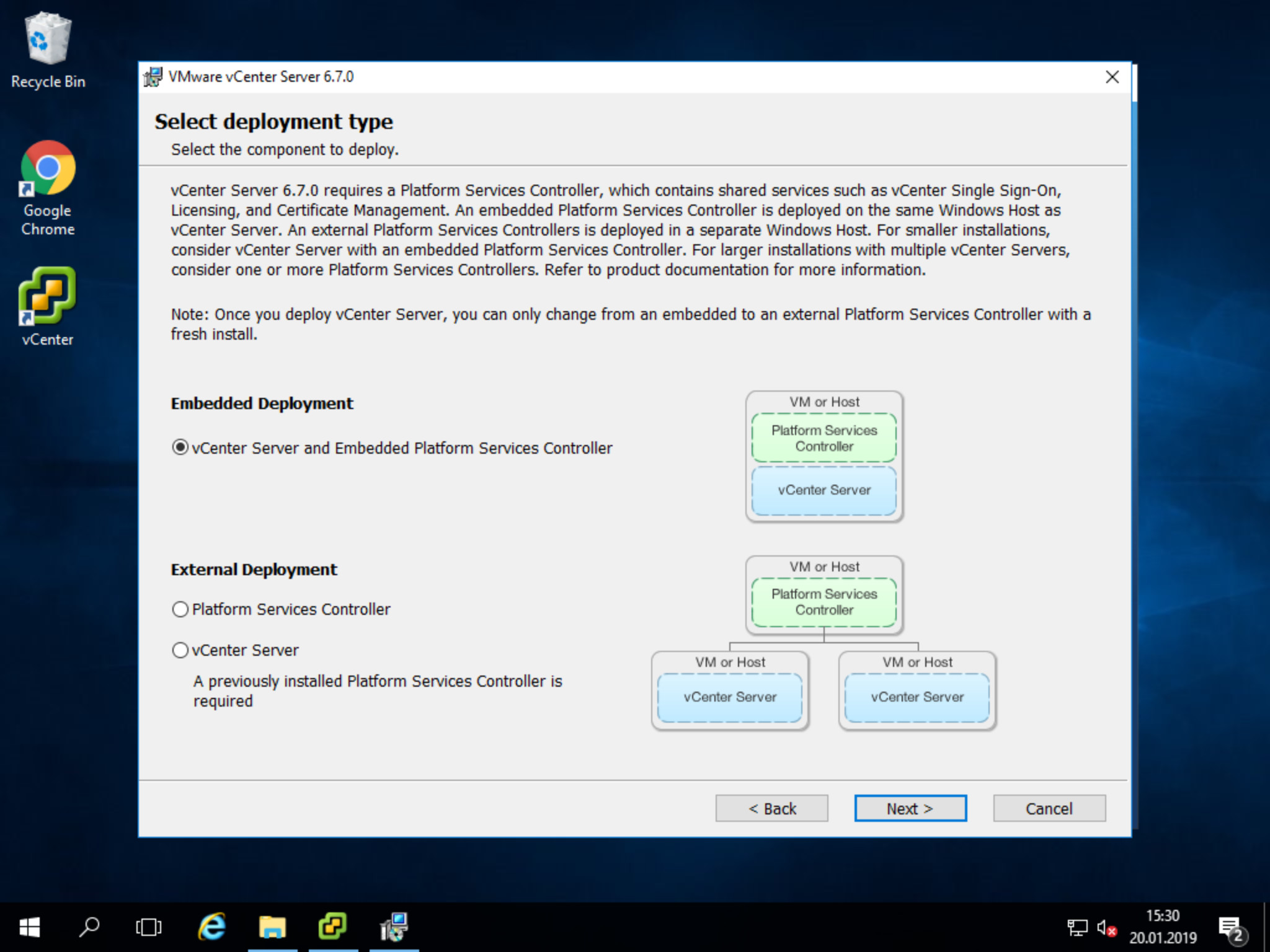This screenshot has height=952, width=1270.
Task: Open the Action Center notifications
Action: click(1231, 928)
